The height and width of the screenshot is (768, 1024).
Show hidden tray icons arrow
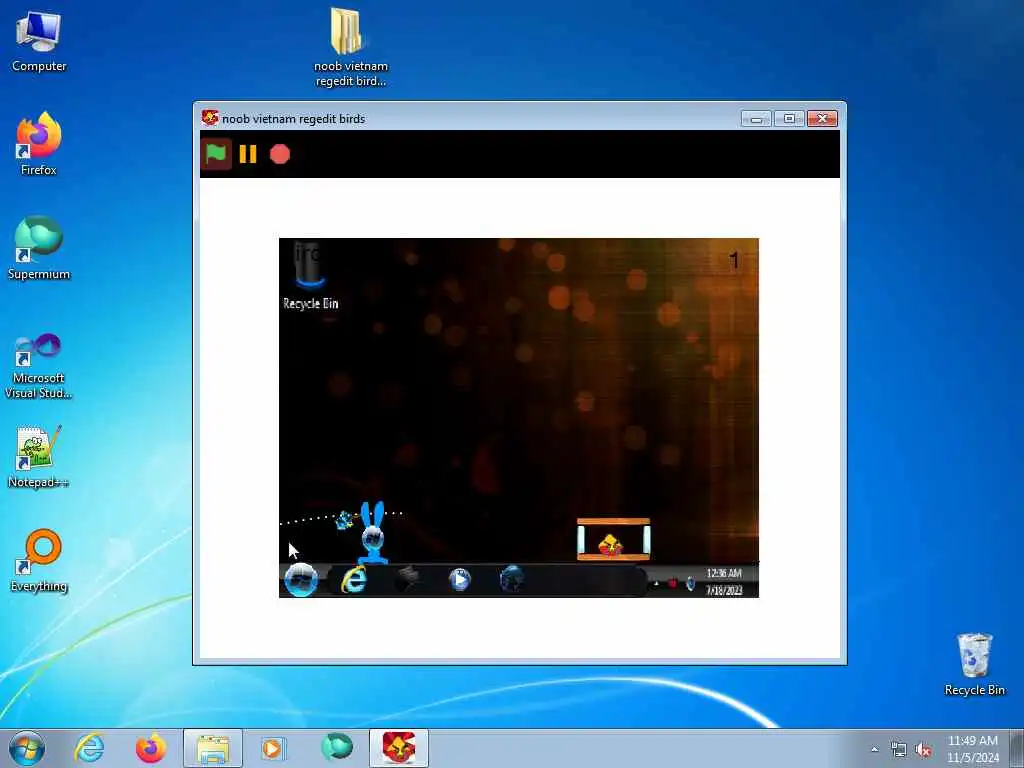(874, 749)
